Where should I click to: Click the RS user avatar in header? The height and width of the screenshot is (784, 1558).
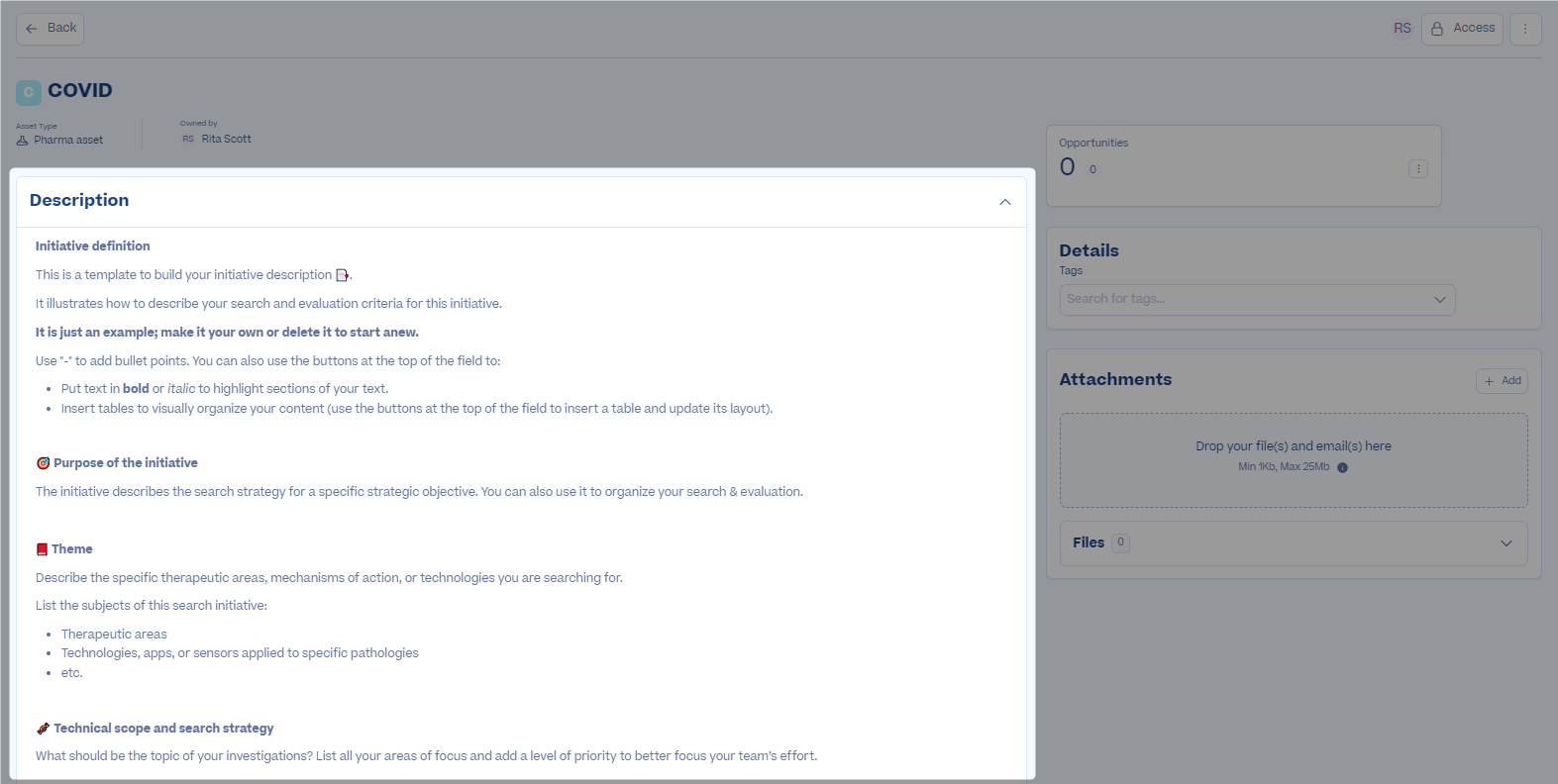1402,29
